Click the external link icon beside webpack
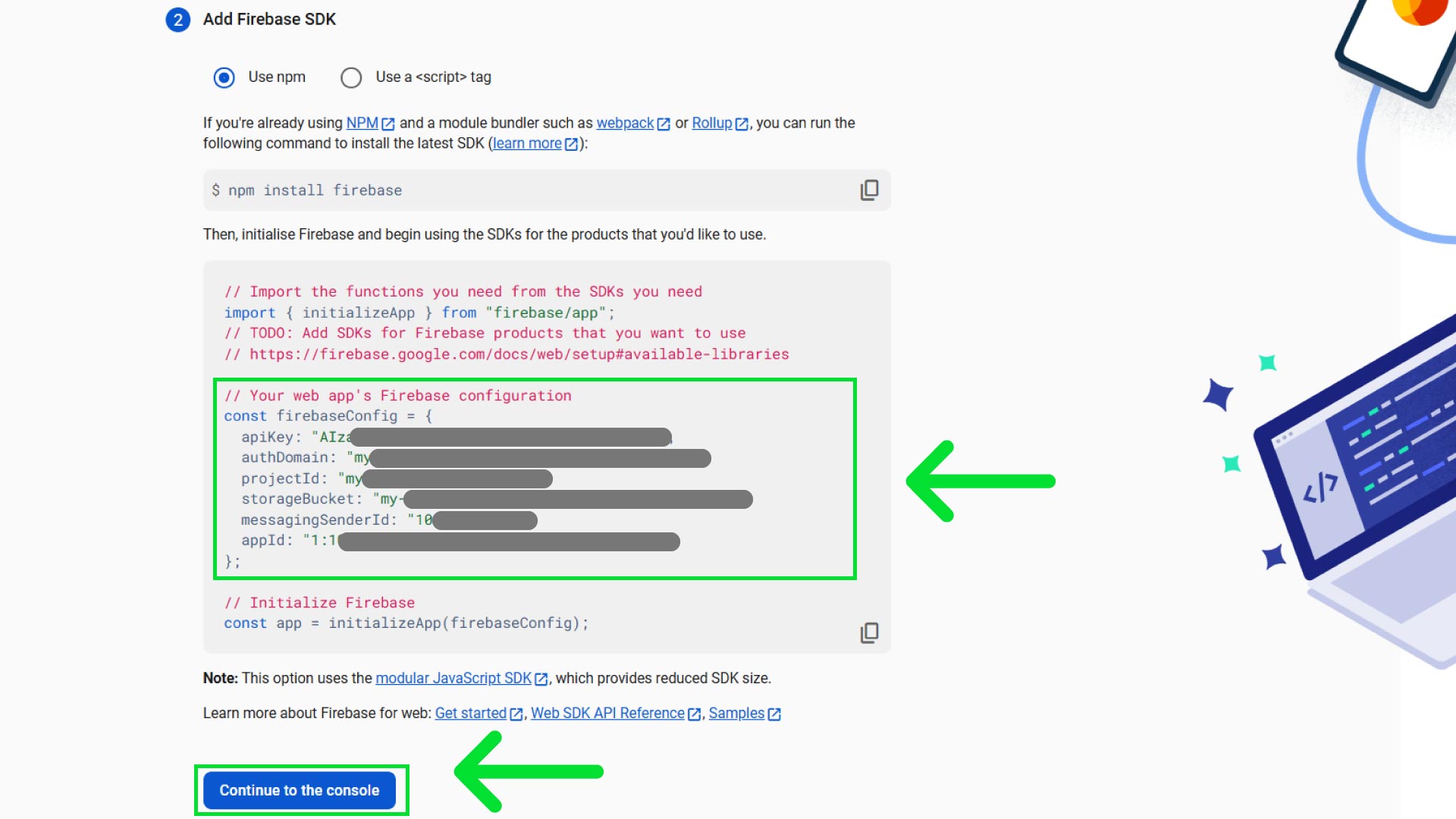The height and width of the screenshot is (819, 1456). coord(664,123)
